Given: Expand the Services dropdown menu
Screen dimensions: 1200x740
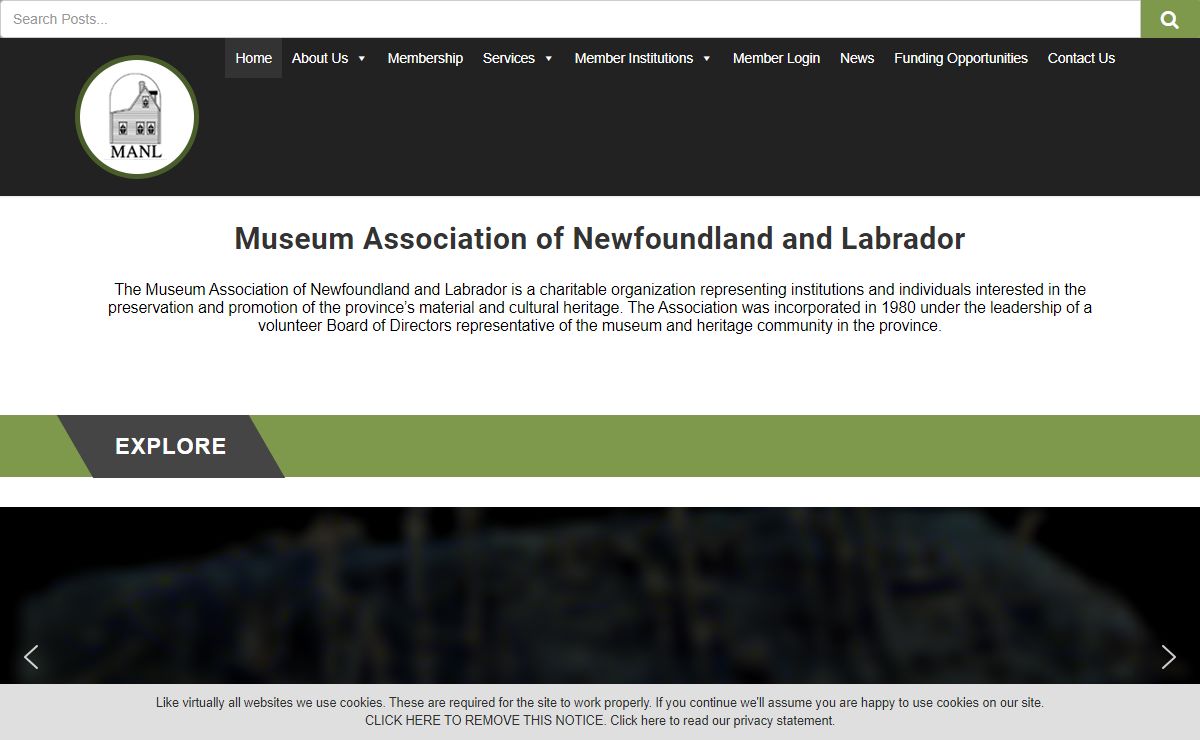Looking at the screenshot, I should (x=518, y=58).
